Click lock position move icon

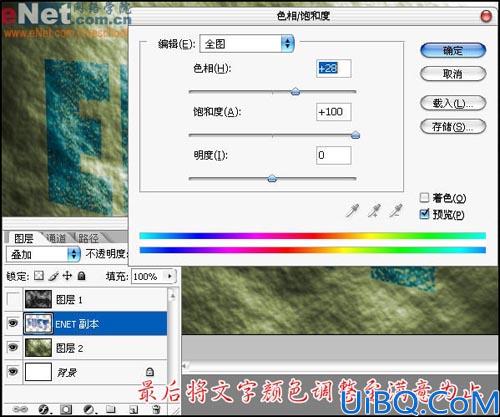pos(67,276)
